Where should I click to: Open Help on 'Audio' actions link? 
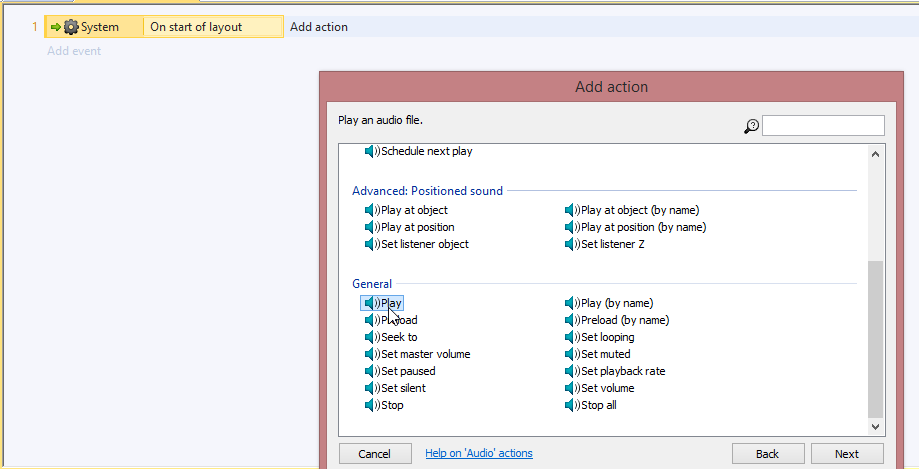point(479,453)
